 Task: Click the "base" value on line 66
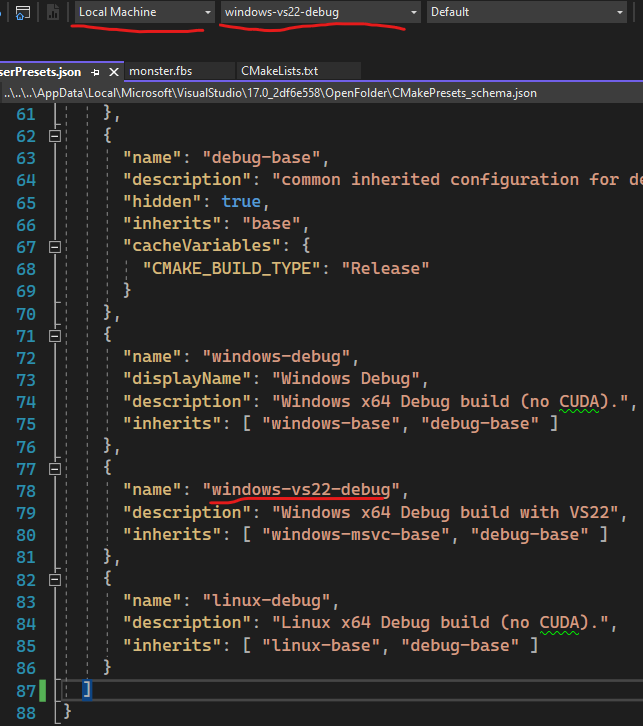click(x=271, y=224)
